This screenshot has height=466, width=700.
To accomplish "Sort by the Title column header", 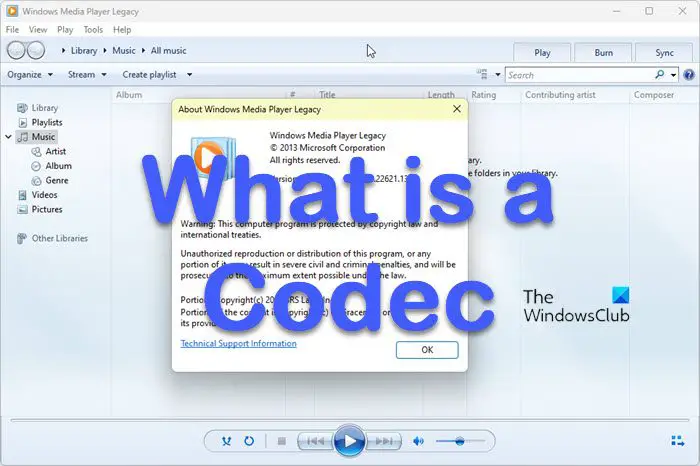I will [327, 95].
